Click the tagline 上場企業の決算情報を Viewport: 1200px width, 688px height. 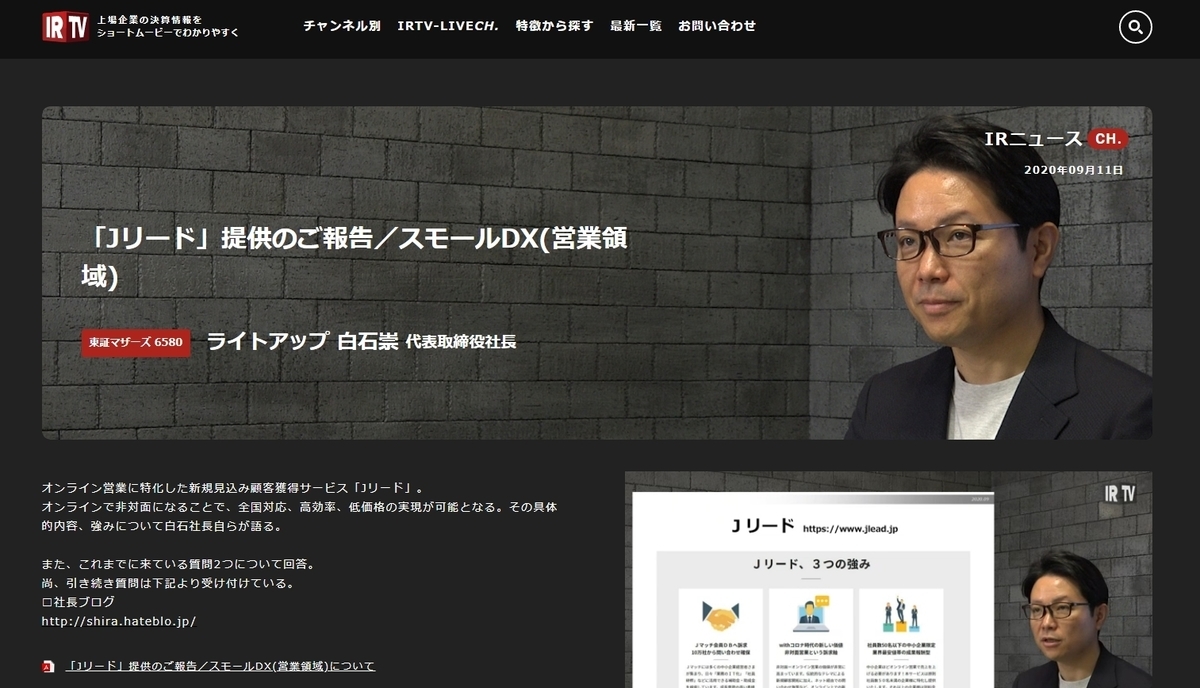pyautogui.click(x=149, y=19)
